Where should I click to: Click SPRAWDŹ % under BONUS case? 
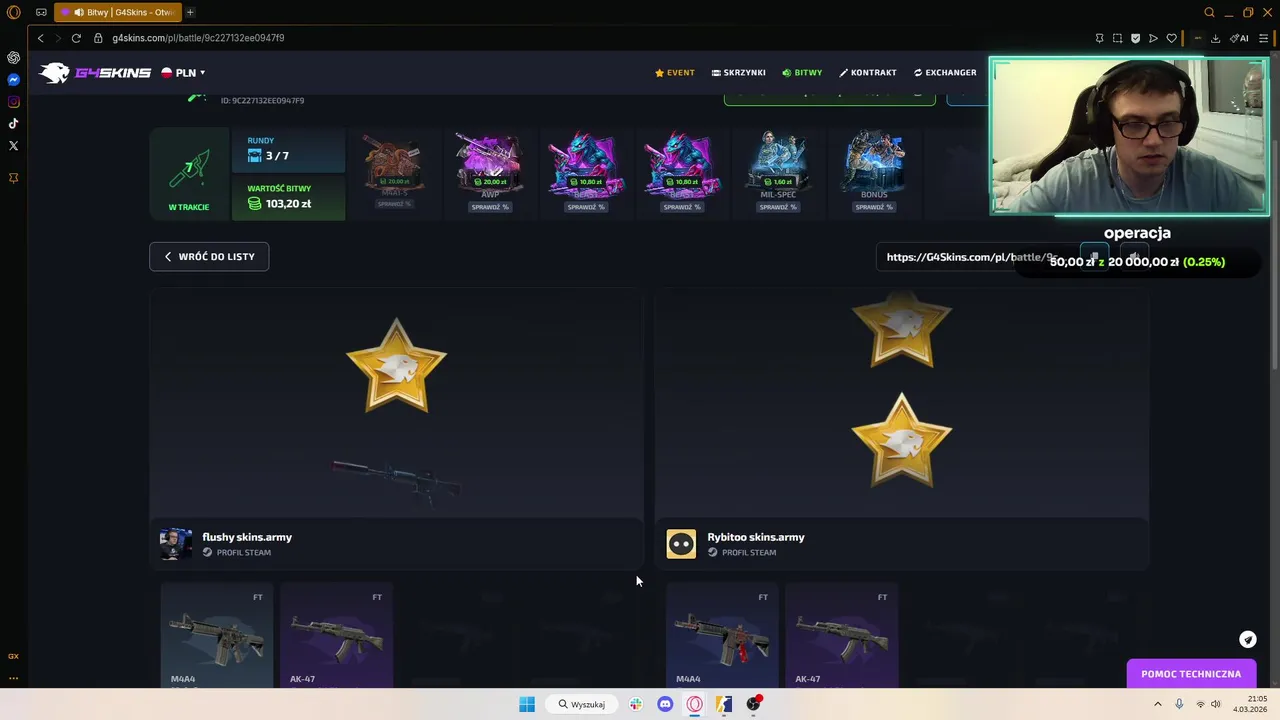tap(874, 207)
